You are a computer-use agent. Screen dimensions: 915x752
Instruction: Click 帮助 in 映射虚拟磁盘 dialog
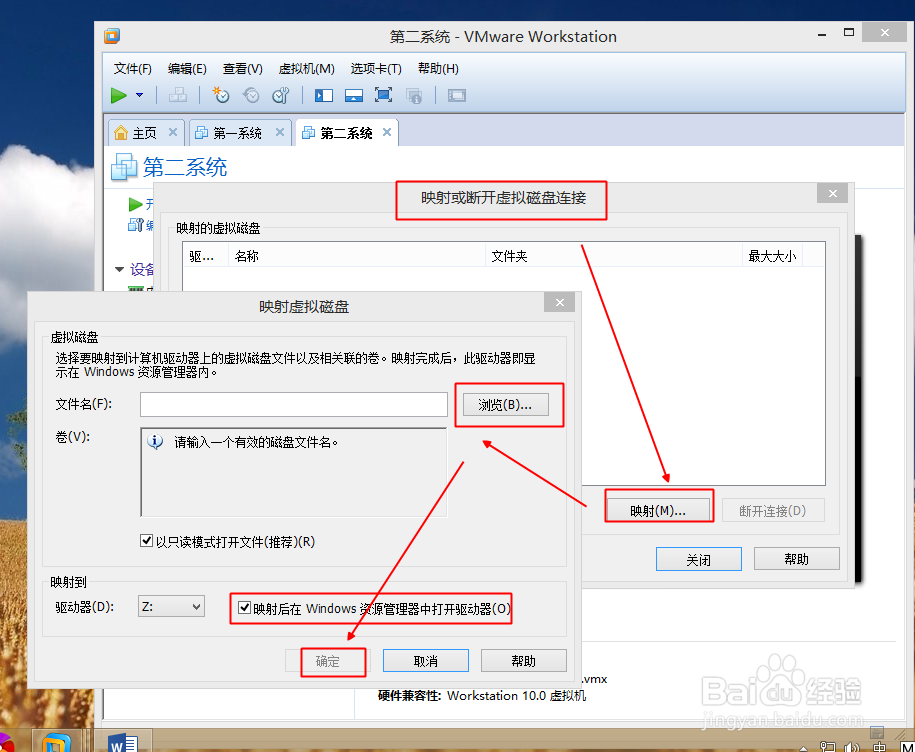point(523,661)
